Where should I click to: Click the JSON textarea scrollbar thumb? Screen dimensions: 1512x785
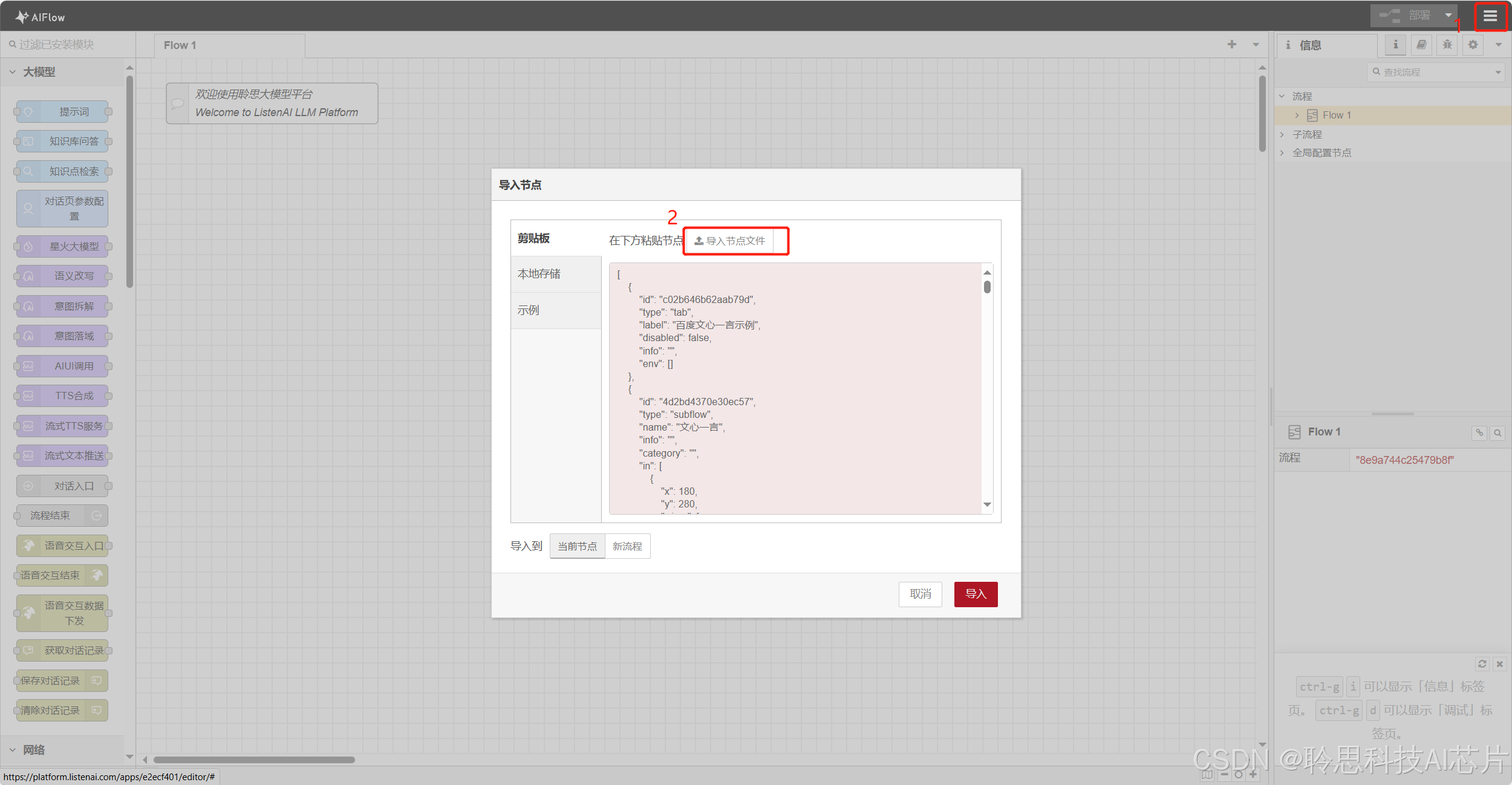coord(987,287)
